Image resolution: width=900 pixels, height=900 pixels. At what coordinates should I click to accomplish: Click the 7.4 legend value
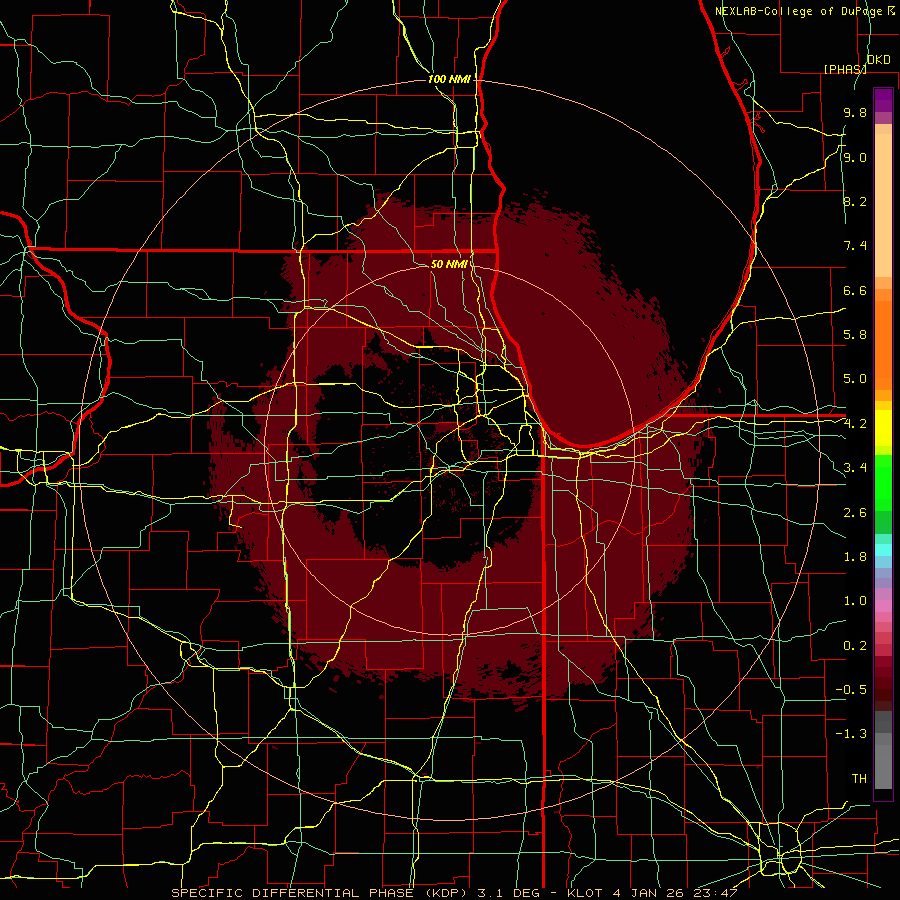(x=855, y=246)
